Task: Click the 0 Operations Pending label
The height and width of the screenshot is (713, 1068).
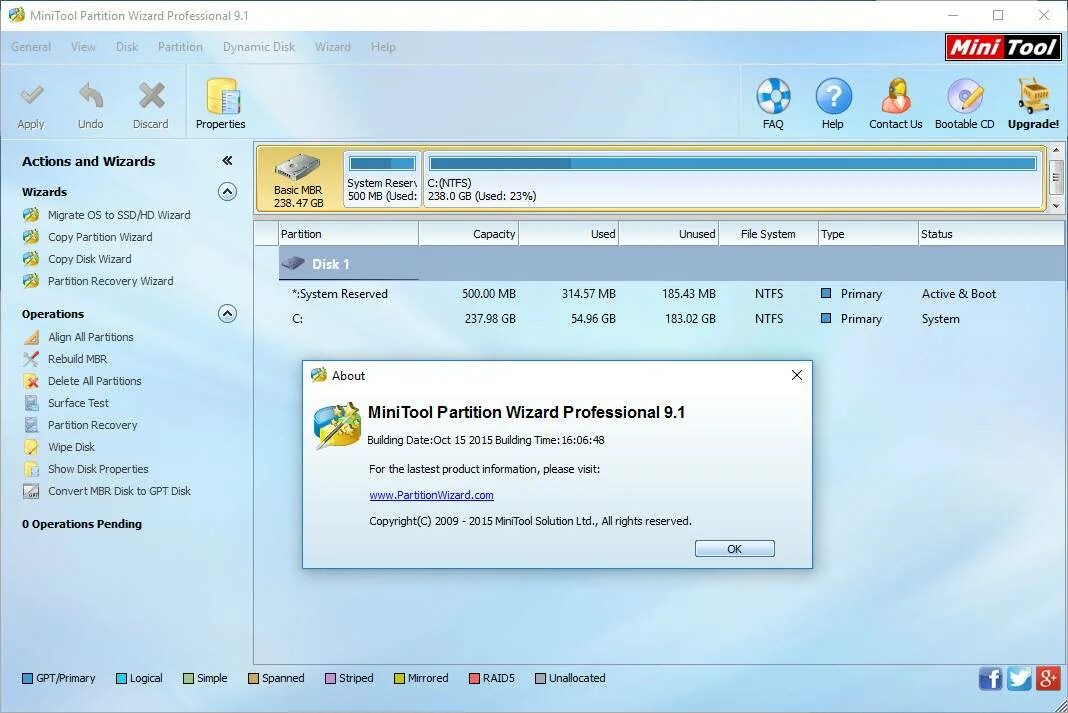Action: (x=82, y=524)
